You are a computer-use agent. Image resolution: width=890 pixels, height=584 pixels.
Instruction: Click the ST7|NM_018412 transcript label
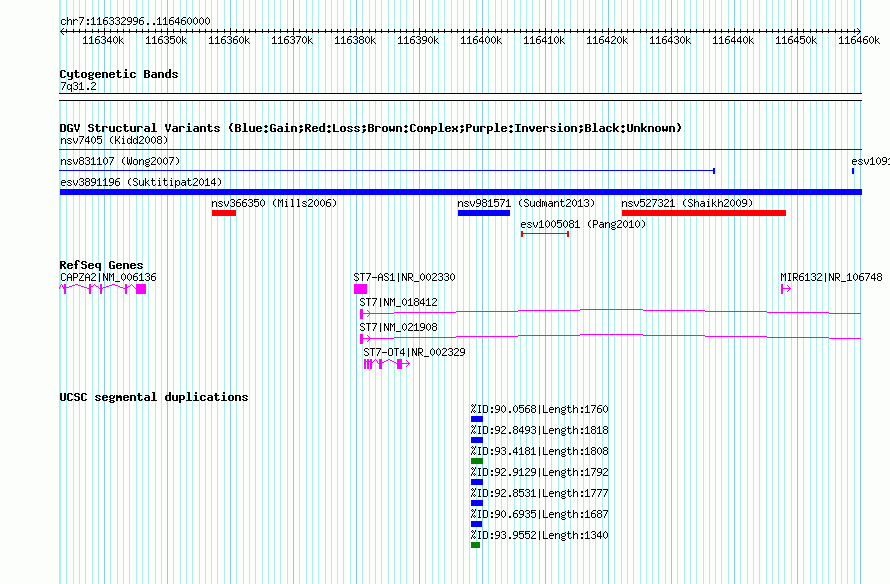[398, 302]
